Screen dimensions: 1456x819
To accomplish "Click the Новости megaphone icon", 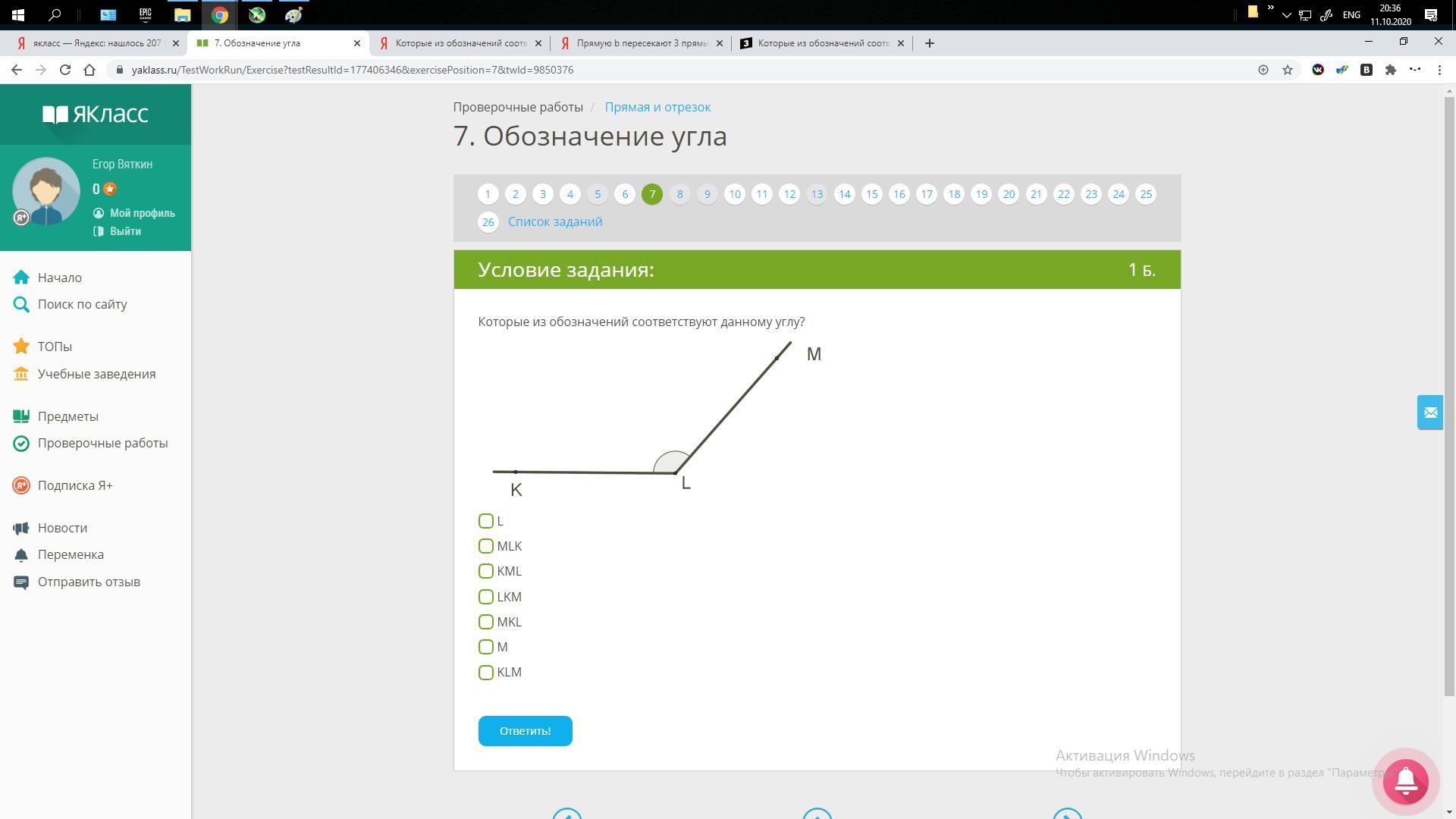I will pyautogui.click(x=21, y=528).
